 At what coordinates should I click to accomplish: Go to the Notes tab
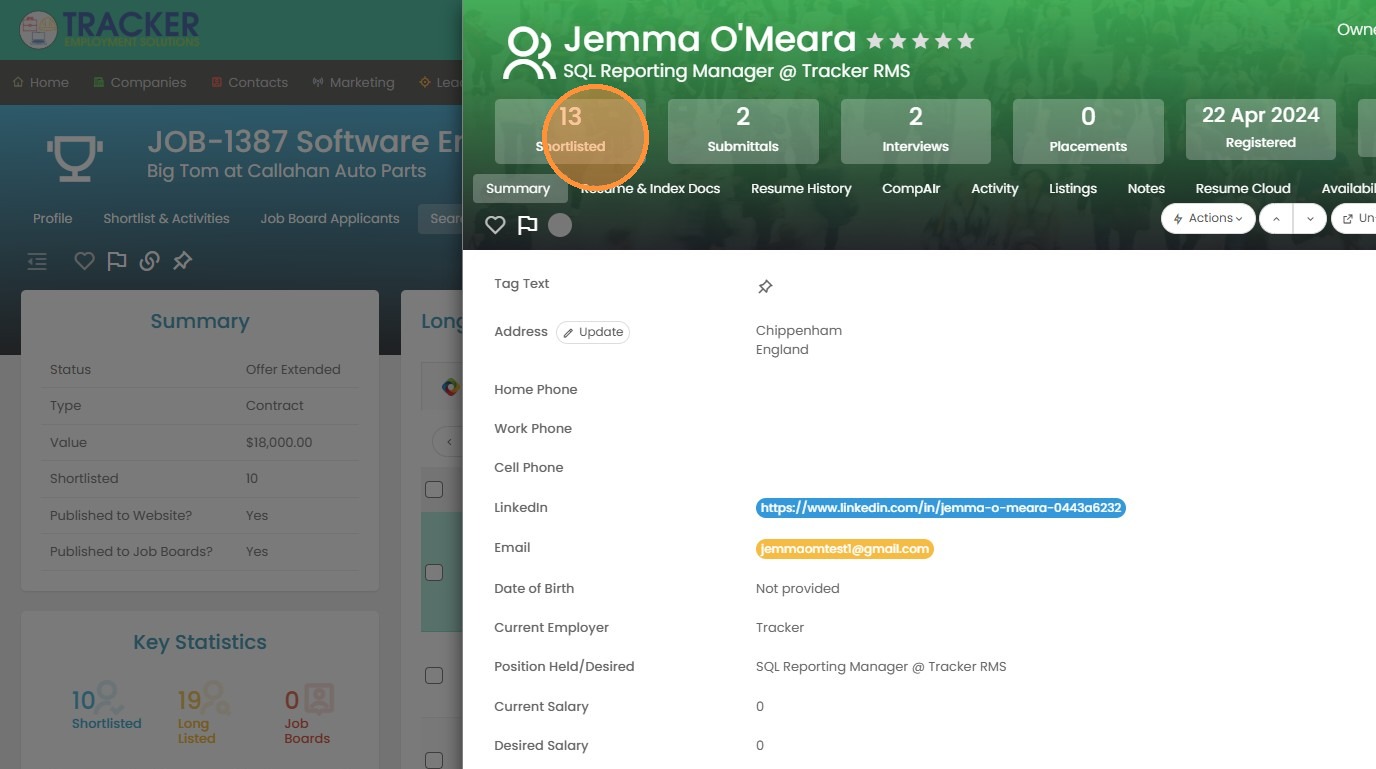click(1146, 188)
